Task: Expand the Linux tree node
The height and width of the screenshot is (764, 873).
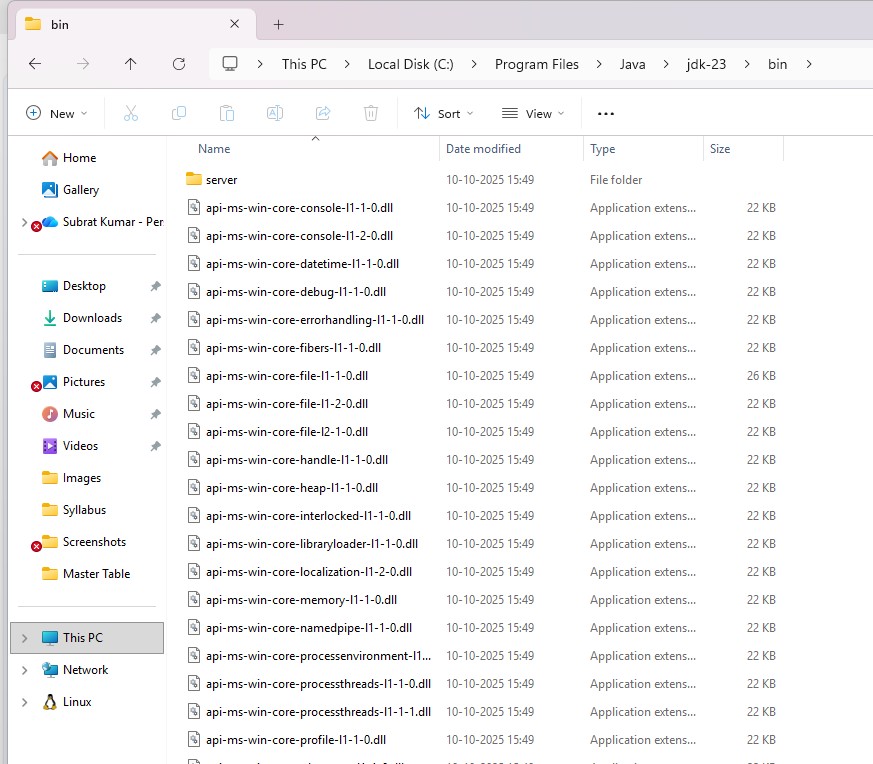Action: tap(24, 702)
